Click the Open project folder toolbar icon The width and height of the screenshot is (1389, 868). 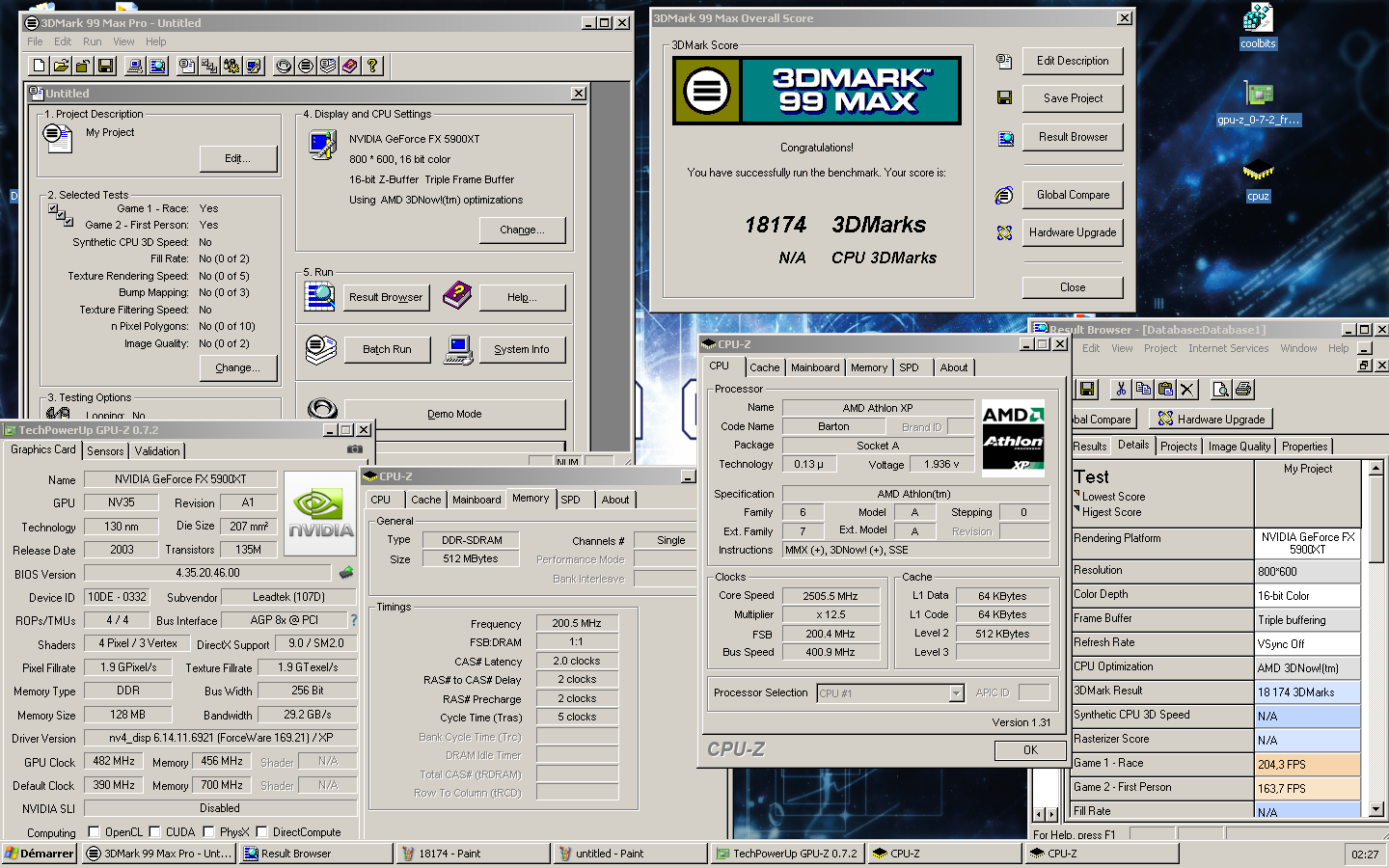coord(61,66)
